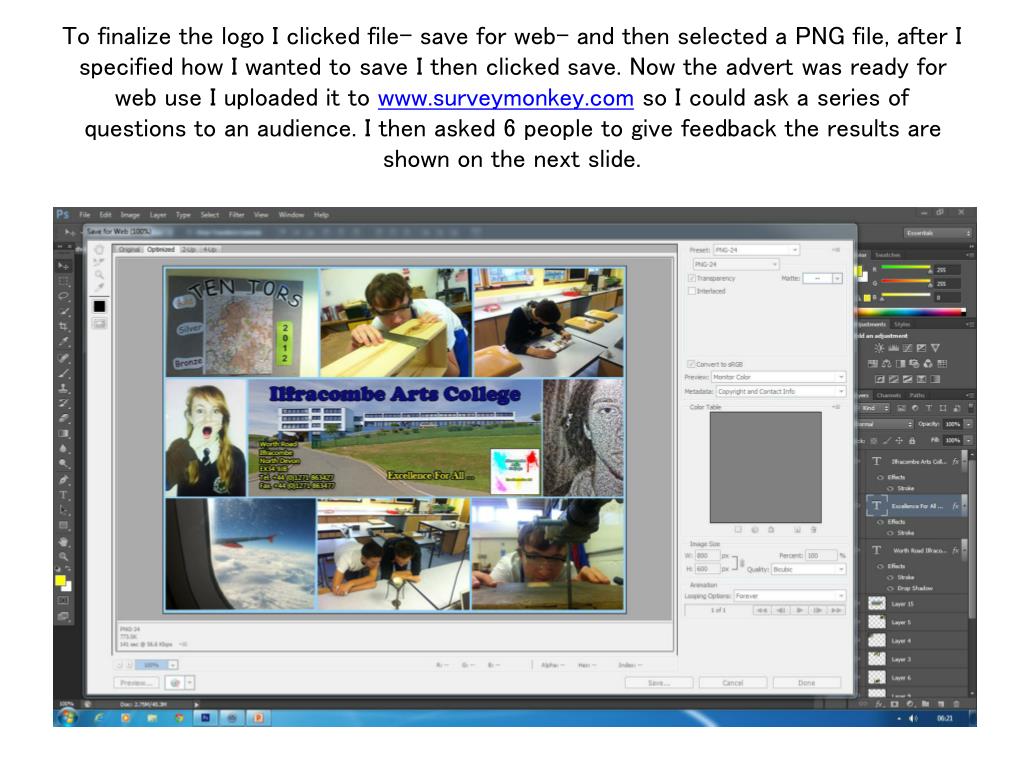Select the Eyedropper tool in Save for Web dialog
The width and height of the screenshot is (1024, 768).
click(x=99, y=287)
